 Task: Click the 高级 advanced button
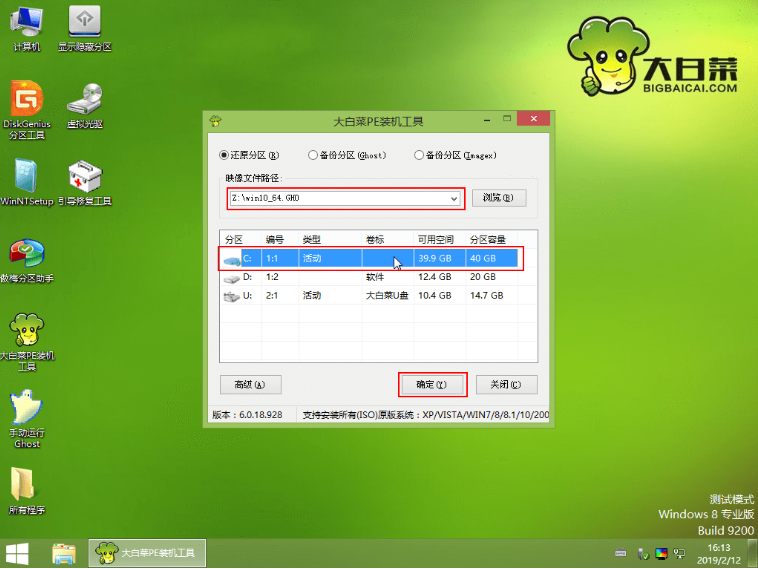pos(250,385)
